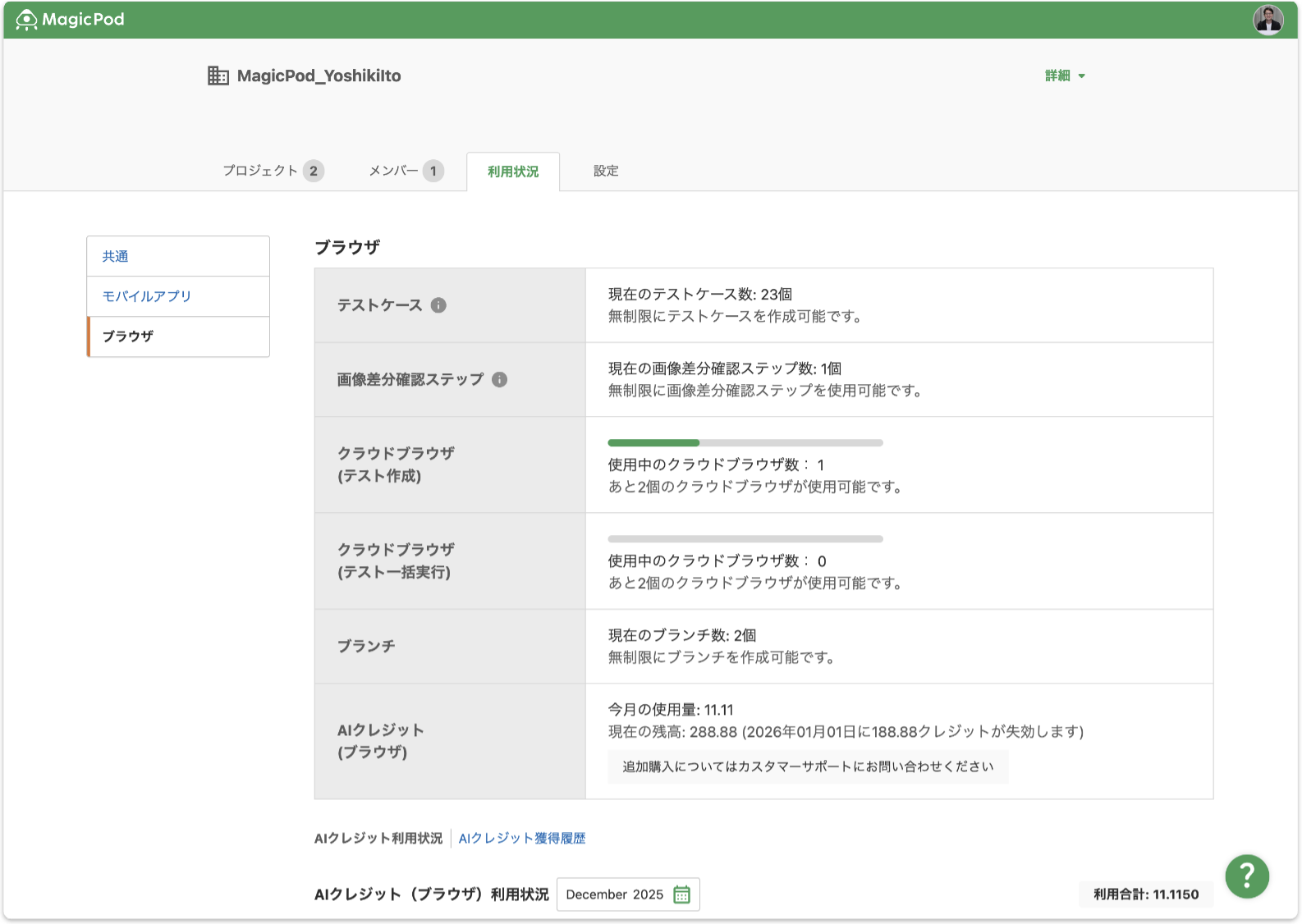Click the text 現在の画像差分確認ステップ数: 1個
The height and width of the screenshot is (924, 1302).
pyautogui.click(x=725, y=368)
